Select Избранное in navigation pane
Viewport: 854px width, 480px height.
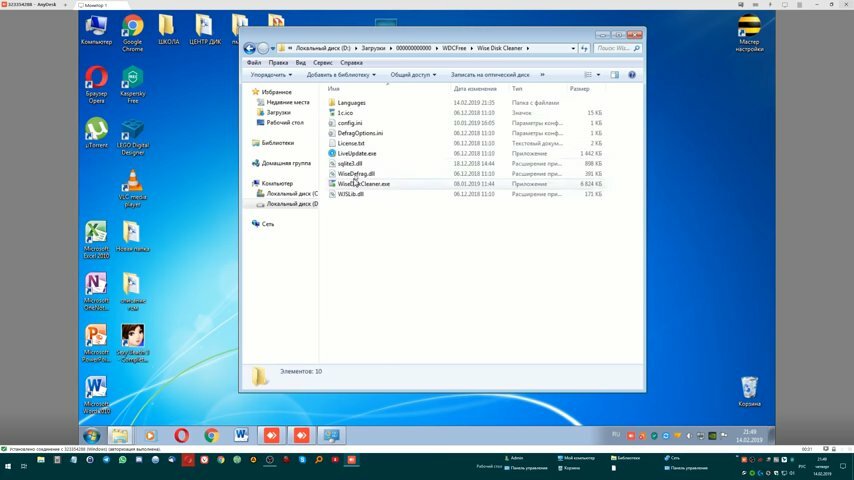(276, 92)
